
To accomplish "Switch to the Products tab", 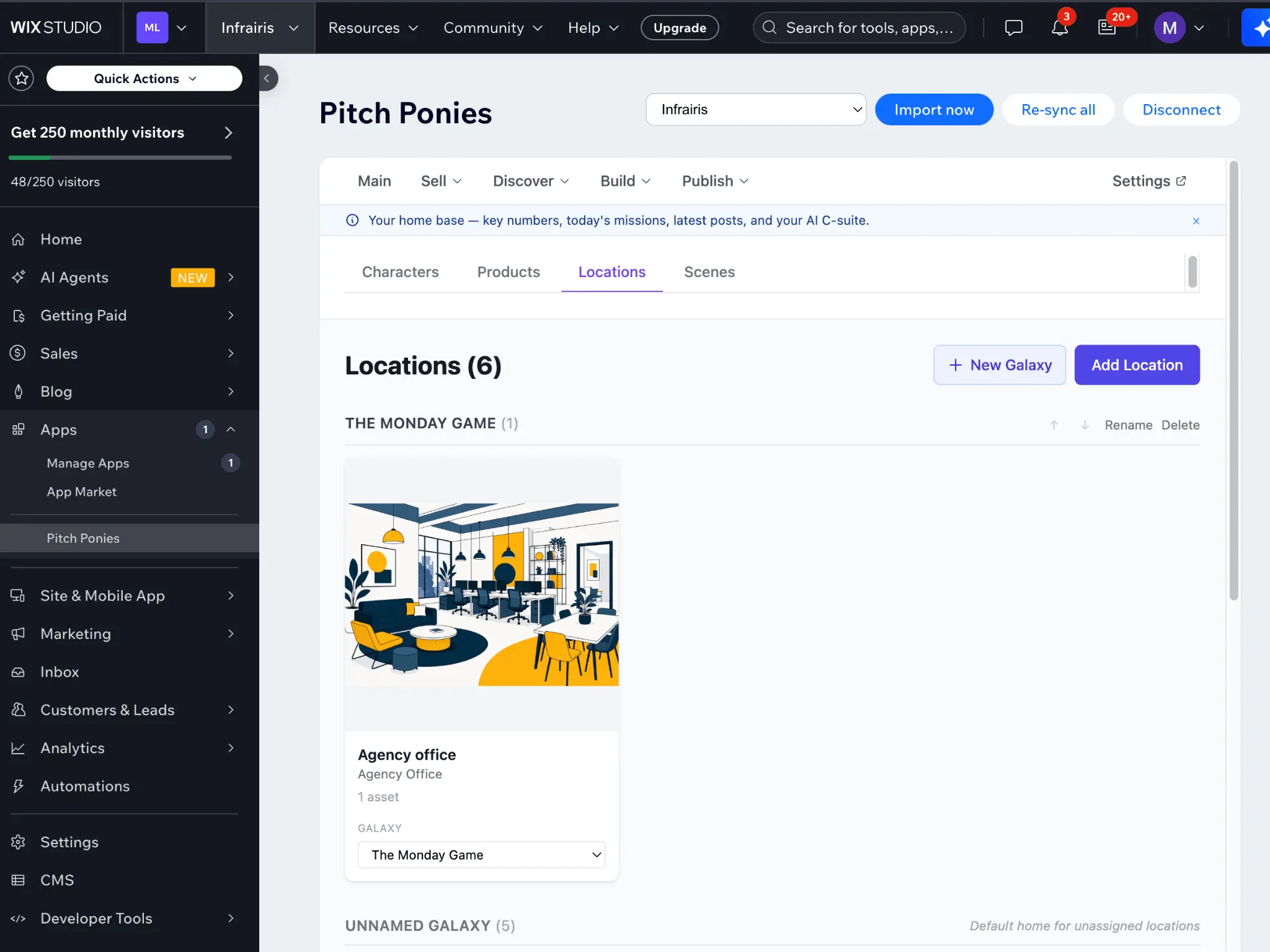I will (x=508, y=272).
